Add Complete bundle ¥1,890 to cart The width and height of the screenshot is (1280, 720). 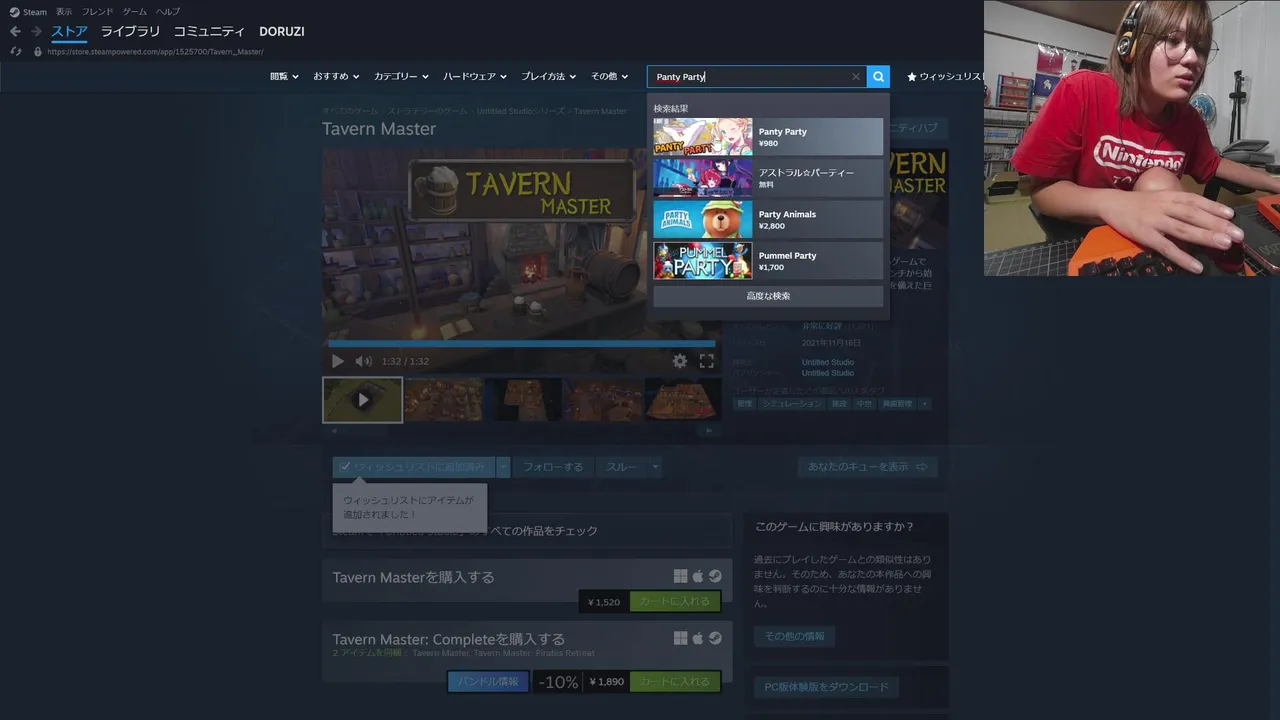[675, 681]
